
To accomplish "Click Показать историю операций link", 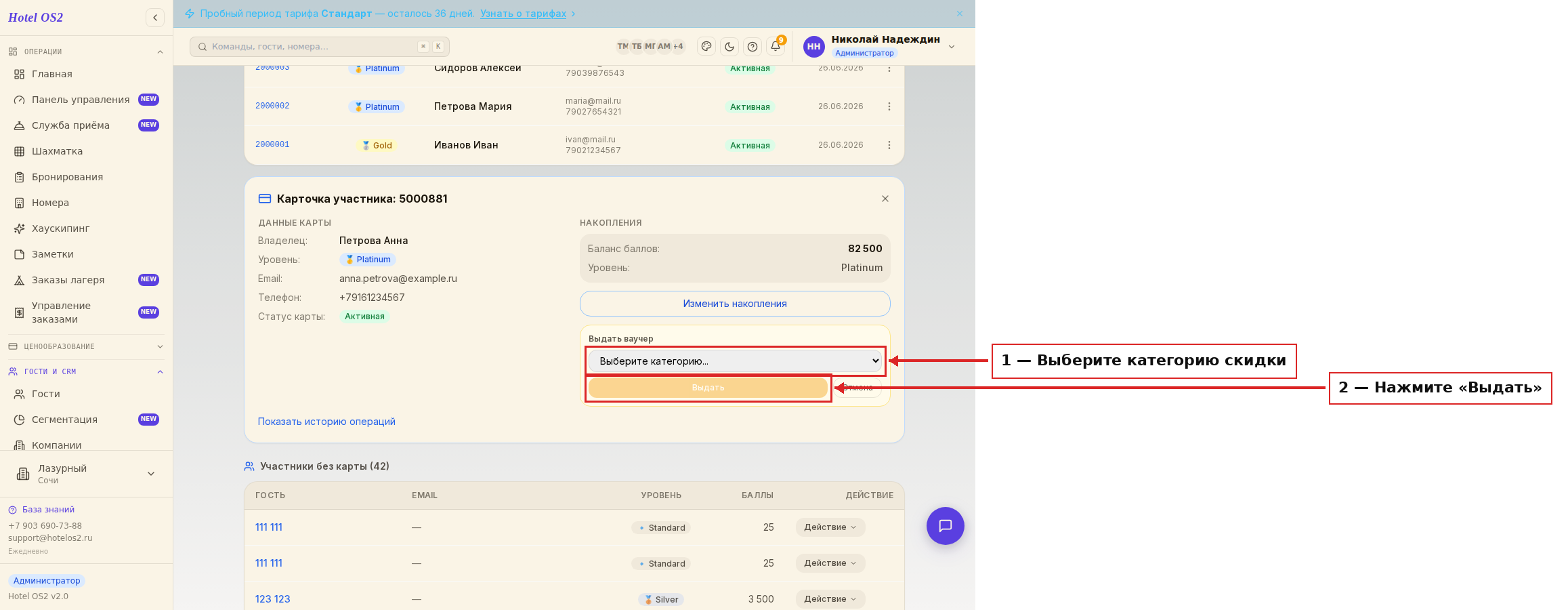I will click(326, 422).
